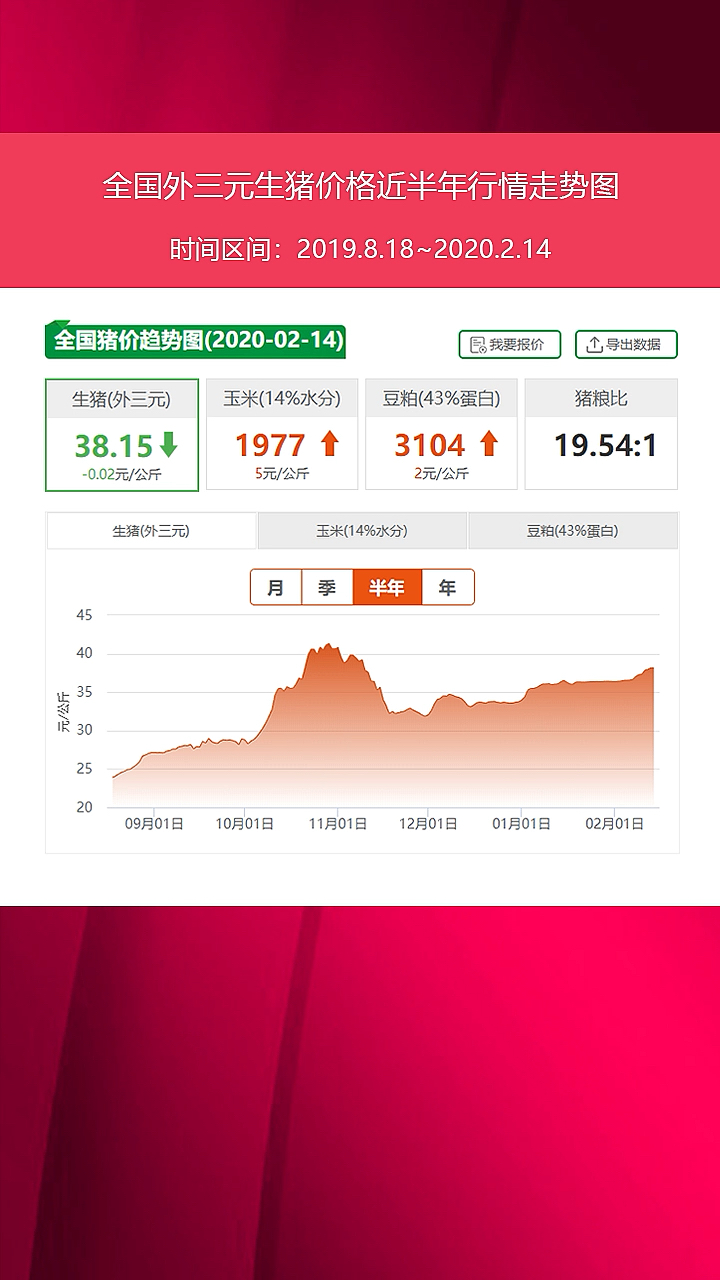Click the 19.54:1 ratio value
This screenshot has width=720, height=1280.
606,445
